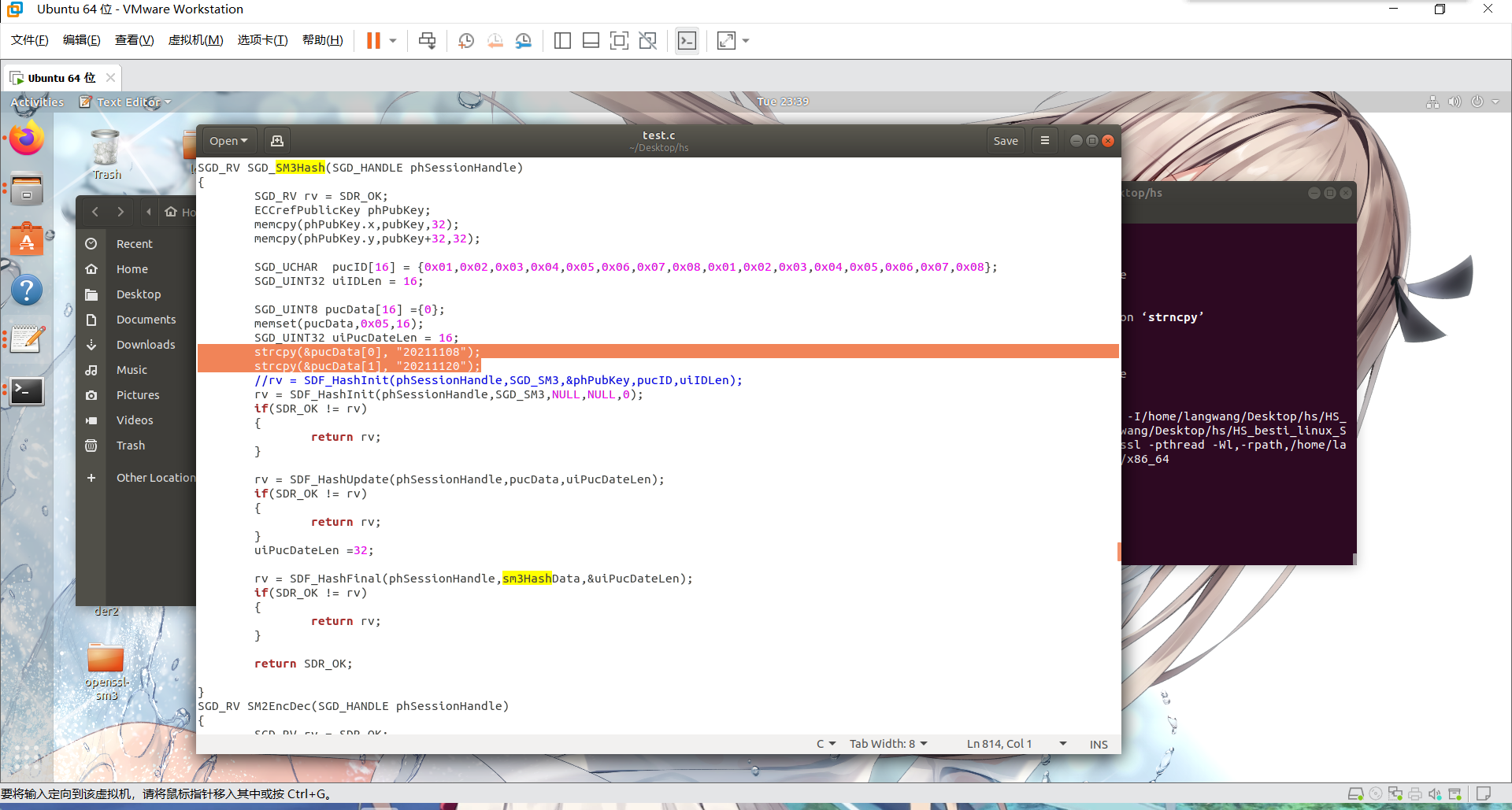Enter VMware full screen mode
This screenshot has width=1512, height=810.
pyautogui.click(x=619, y=40)
